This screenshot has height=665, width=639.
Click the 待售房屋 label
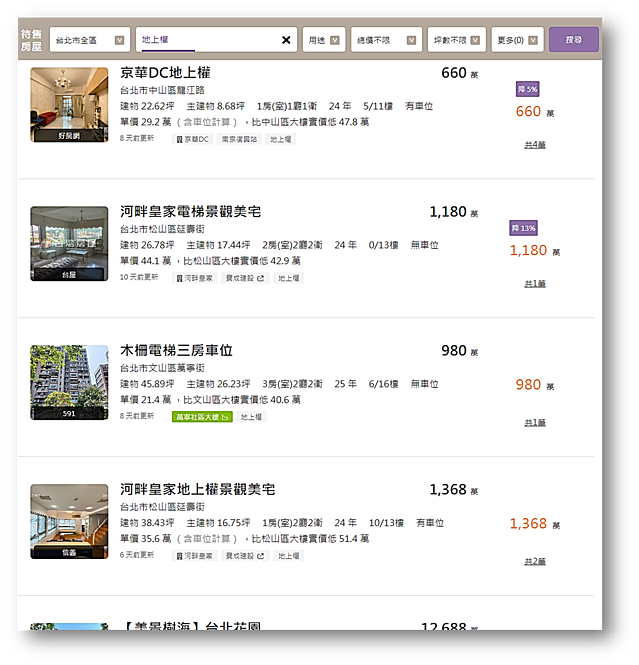tap(32, 40)
